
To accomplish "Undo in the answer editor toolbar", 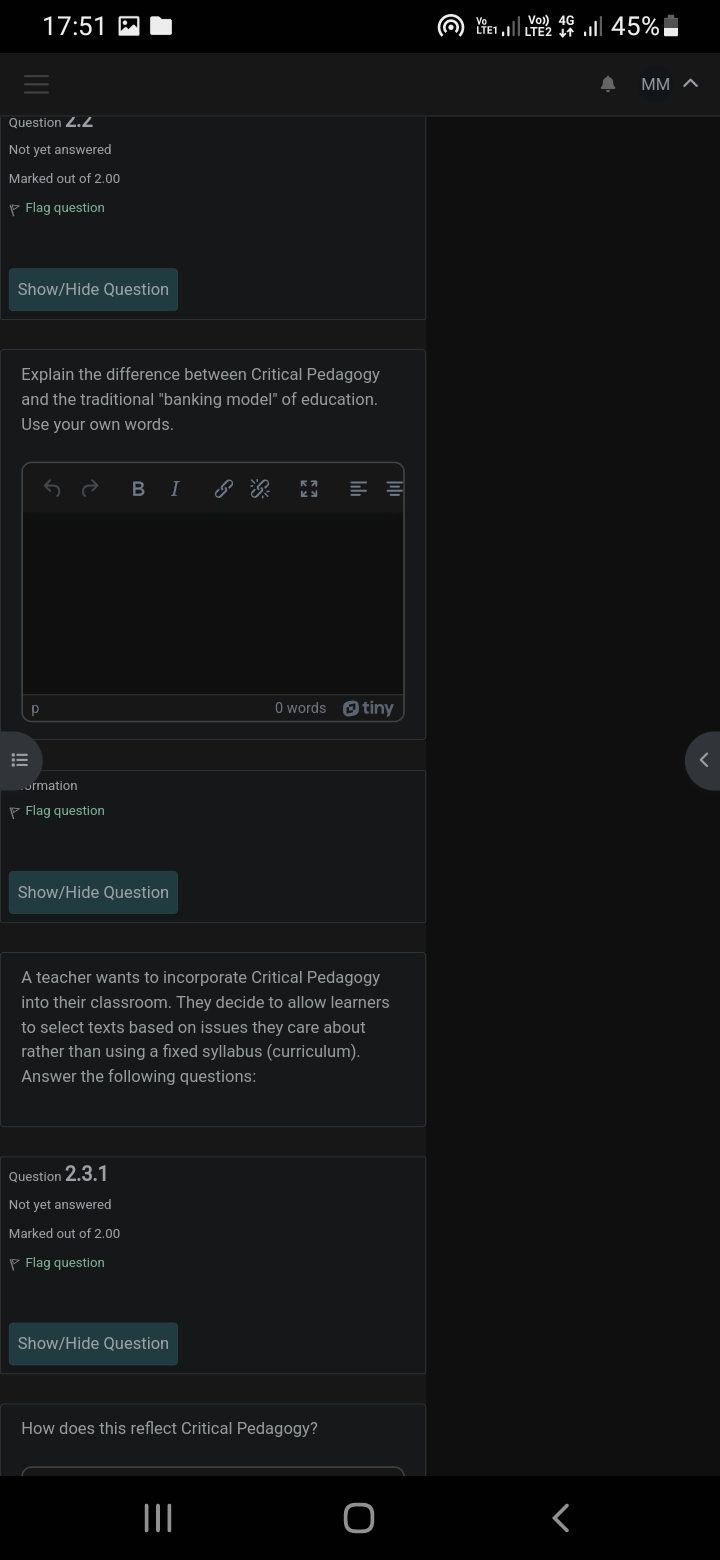I will tap(53, 488).
